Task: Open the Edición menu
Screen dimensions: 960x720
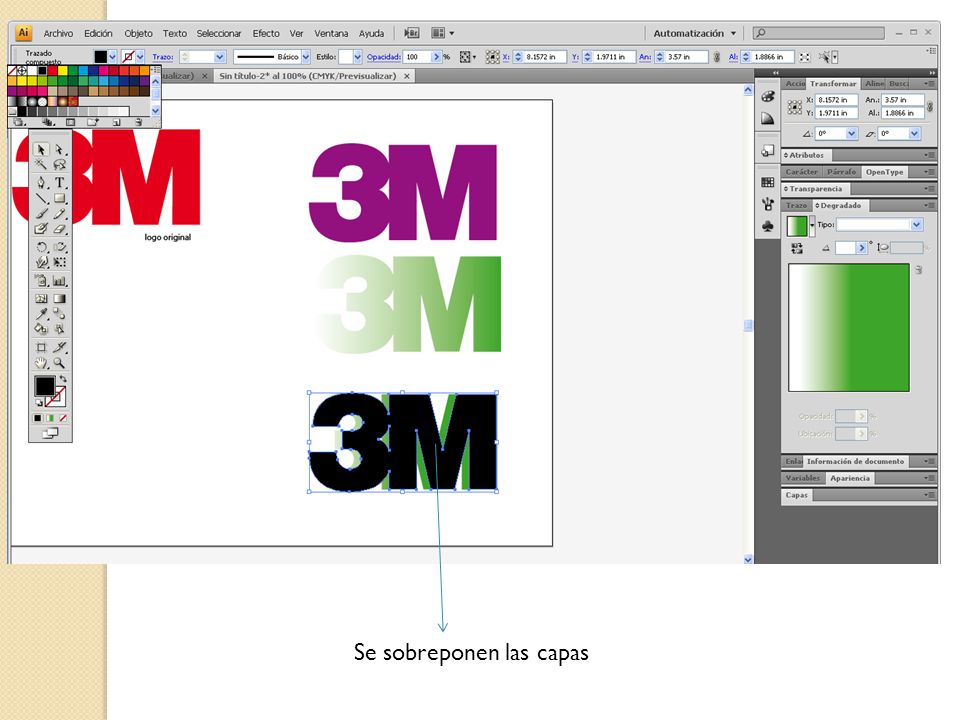Action: tap(98, 33)
